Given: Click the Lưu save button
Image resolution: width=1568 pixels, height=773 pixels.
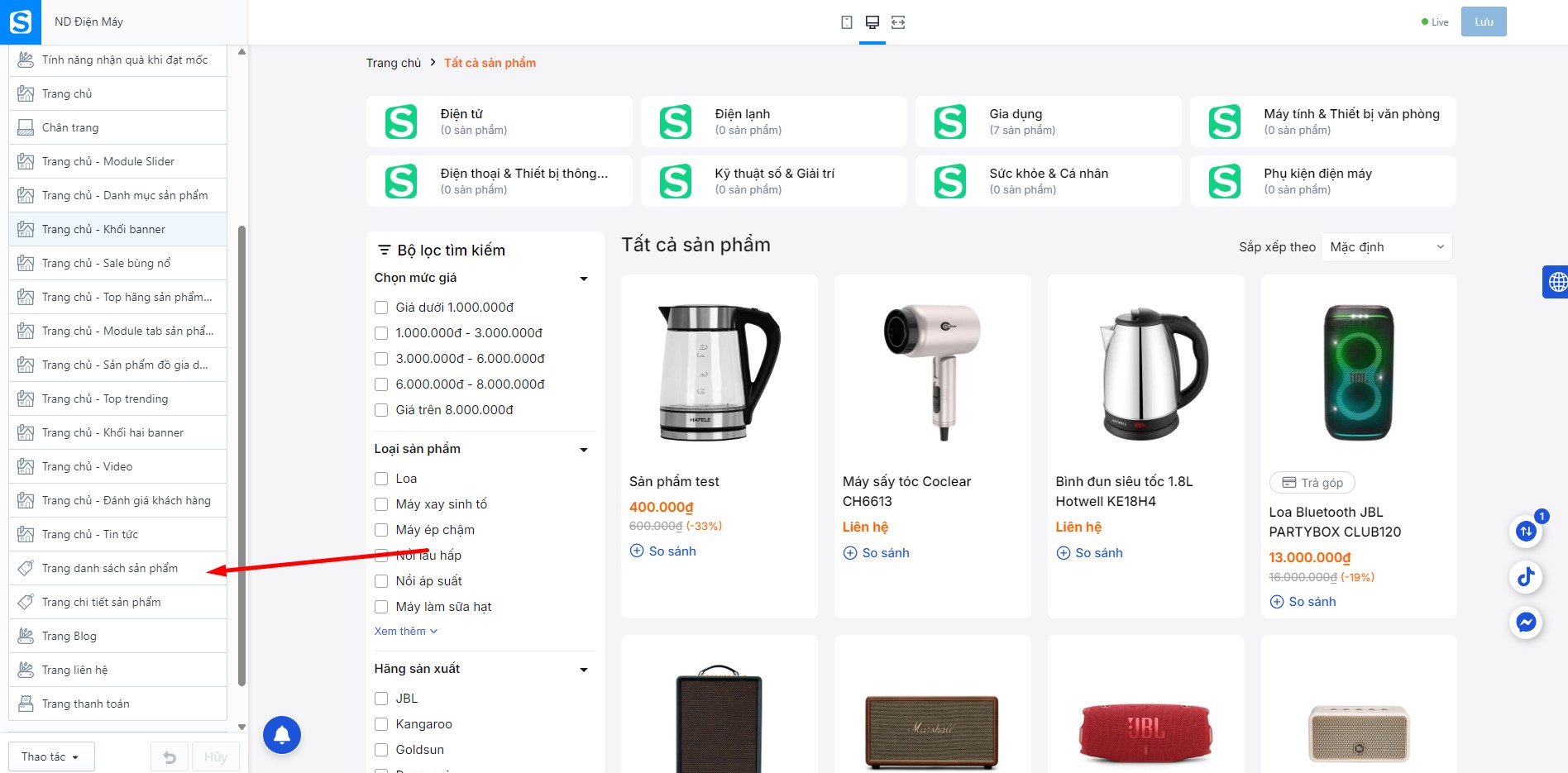Looking at the screenshot, I should coord(1484,22).
